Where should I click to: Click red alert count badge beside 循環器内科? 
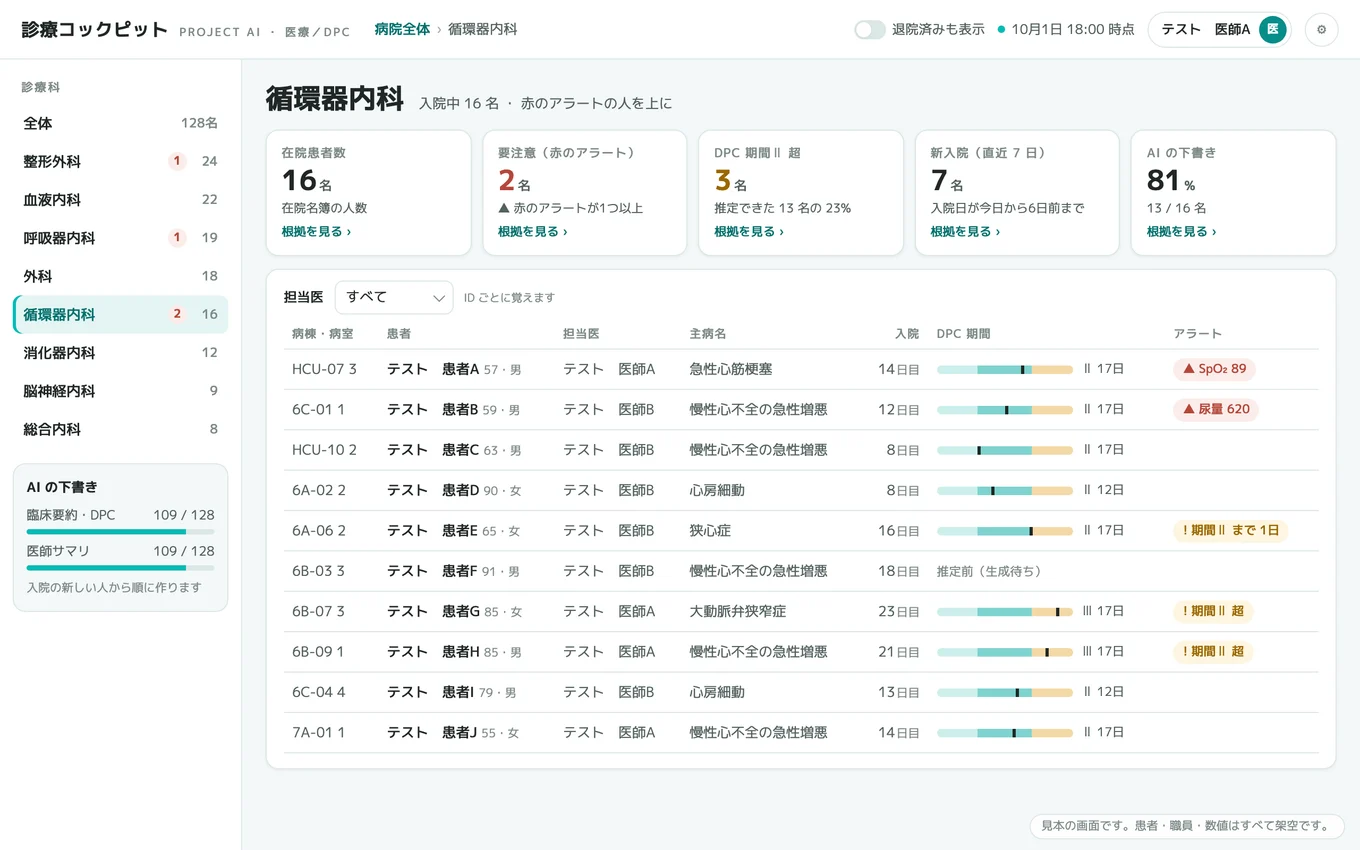pos(177,314)
